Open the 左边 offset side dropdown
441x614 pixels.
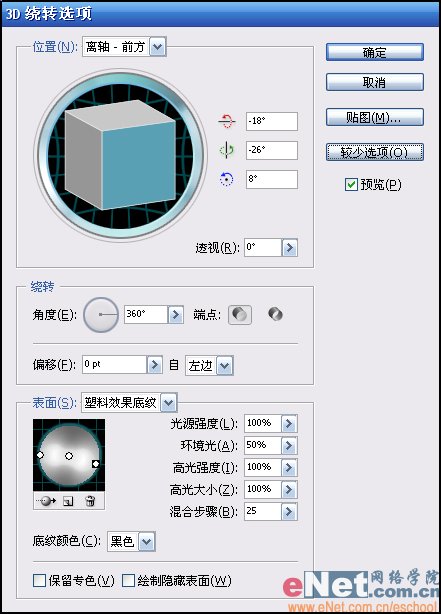(224, 366)
